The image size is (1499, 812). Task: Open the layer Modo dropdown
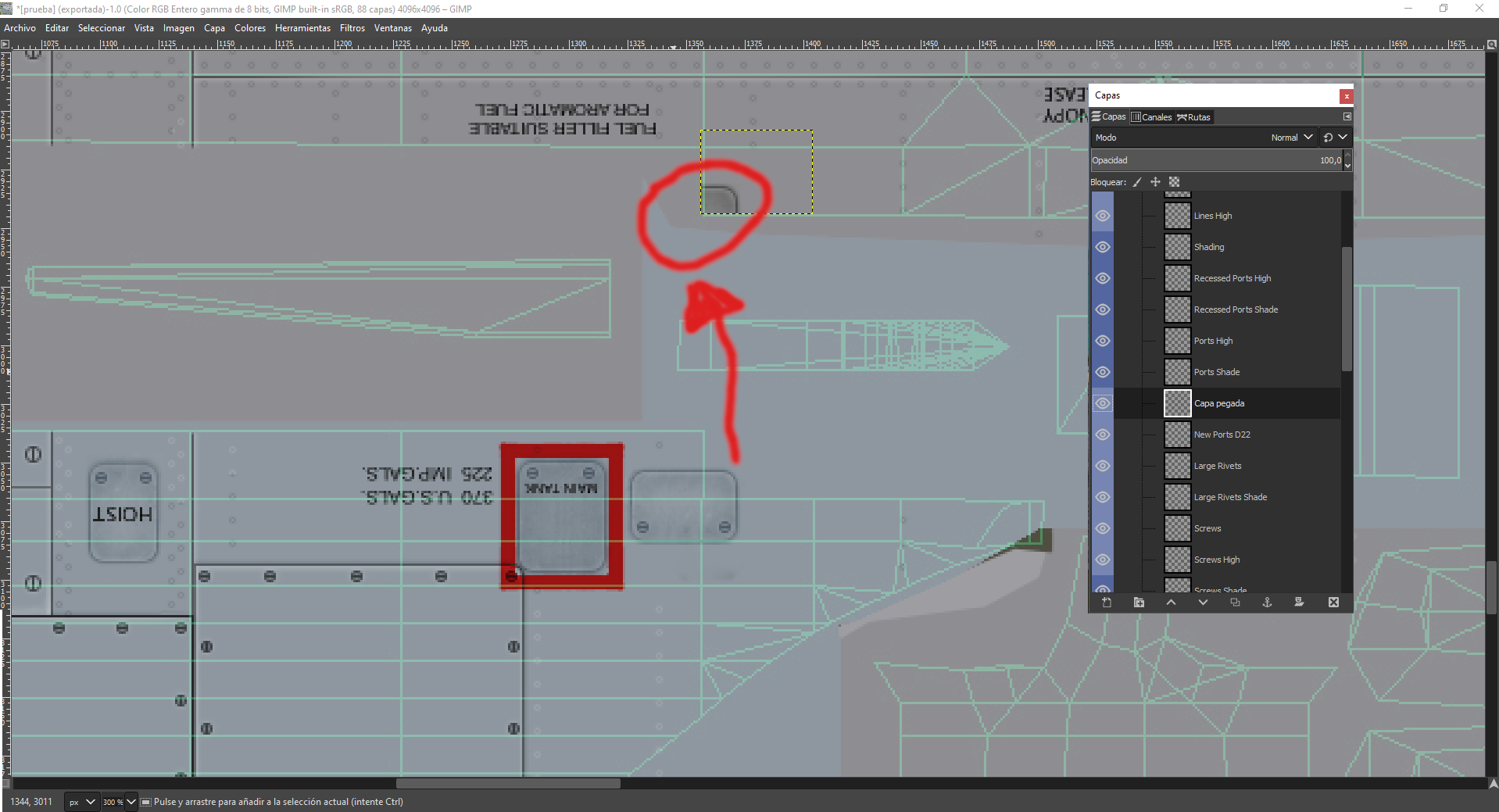pos(1291,138)
